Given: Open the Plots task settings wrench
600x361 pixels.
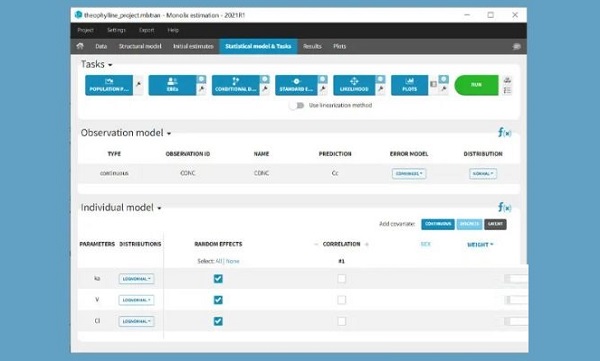Looking at the screenshot, I should coord(443,90).
